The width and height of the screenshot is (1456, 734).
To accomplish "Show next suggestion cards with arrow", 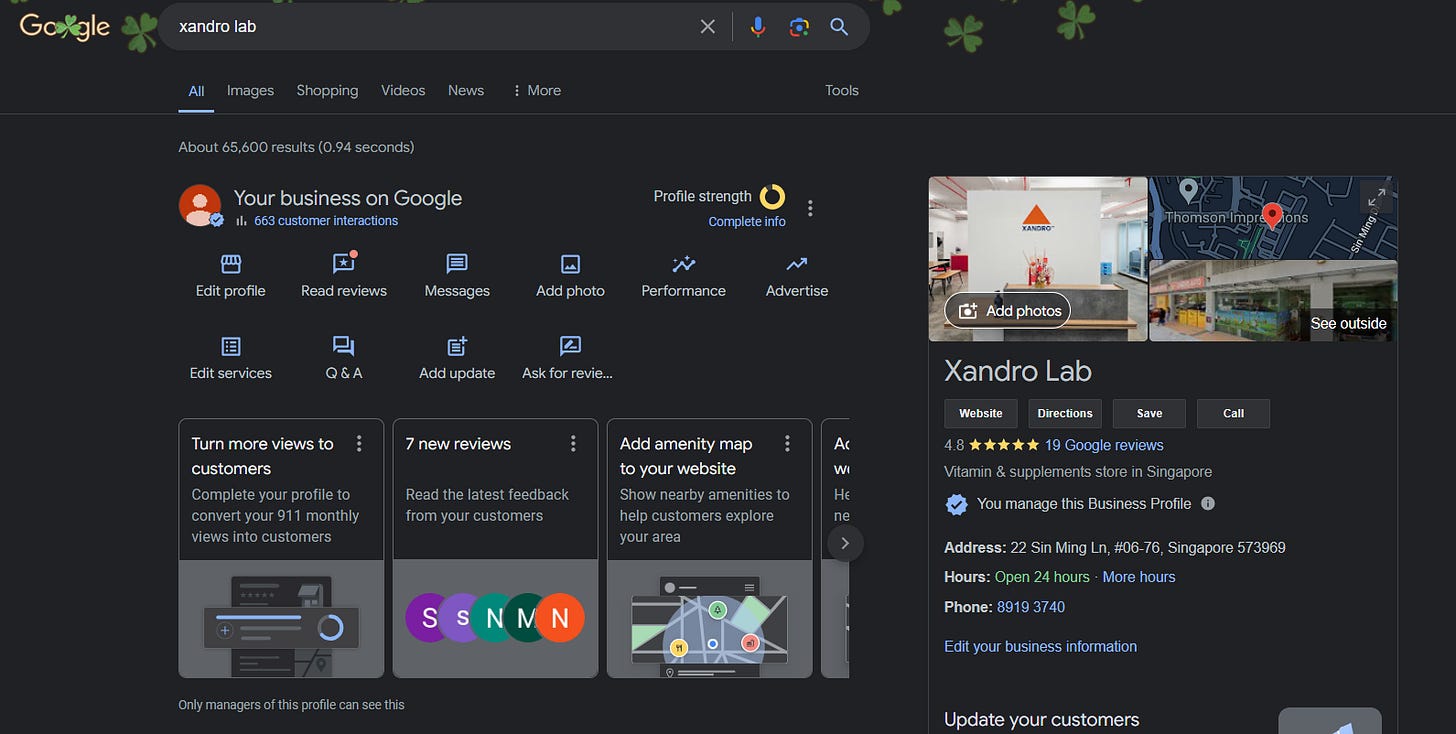I will click(845, 543).
